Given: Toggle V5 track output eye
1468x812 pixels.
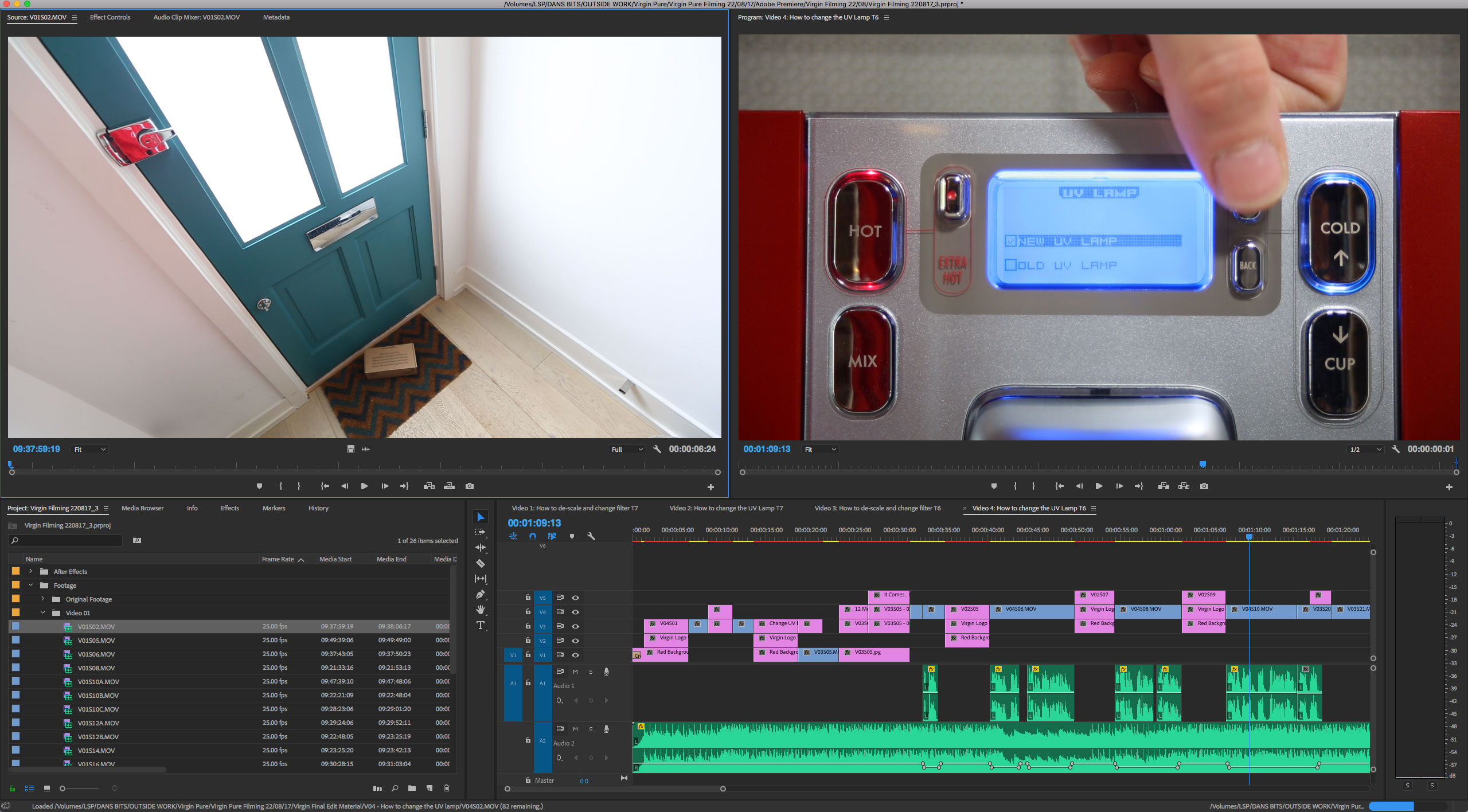Looking at the screenshot, I should tap(575, 598).
